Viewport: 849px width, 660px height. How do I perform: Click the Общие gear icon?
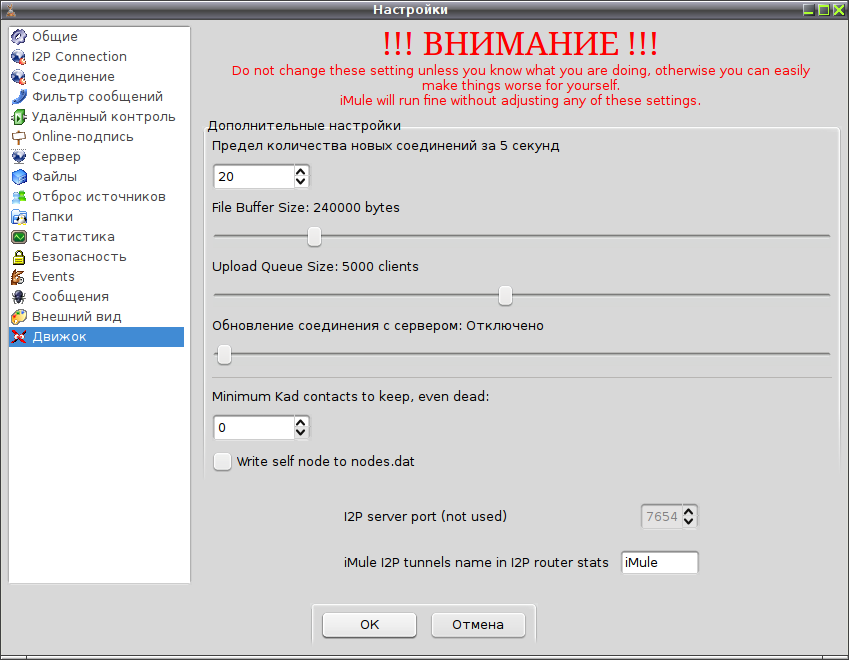[x=18, y=36]
